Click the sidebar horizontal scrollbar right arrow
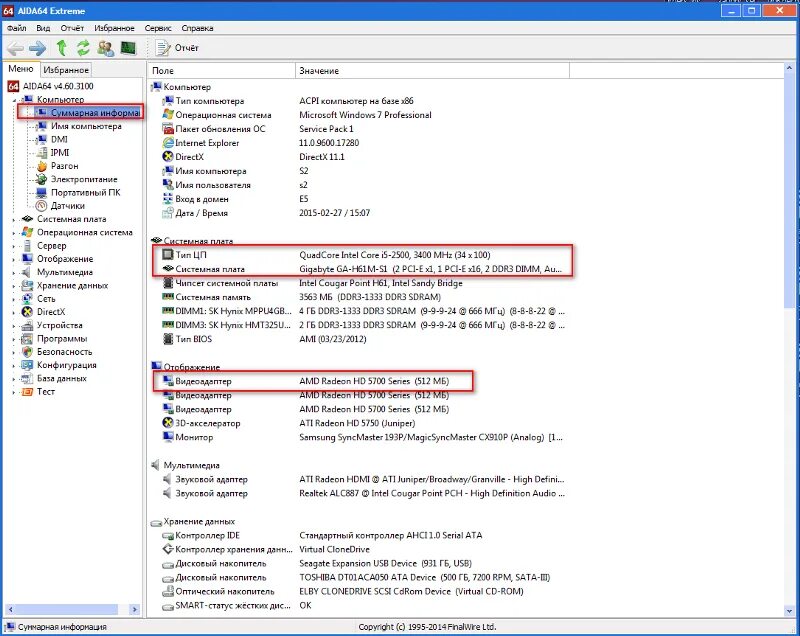This screenshot has height=636, width=800. pyautogui.click(x=134, y=609)
